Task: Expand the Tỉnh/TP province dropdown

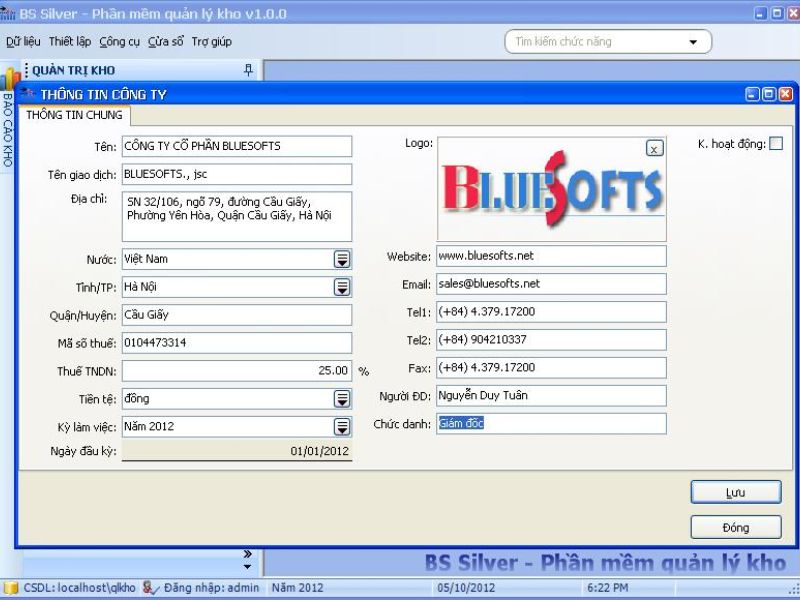Action: 342,287
